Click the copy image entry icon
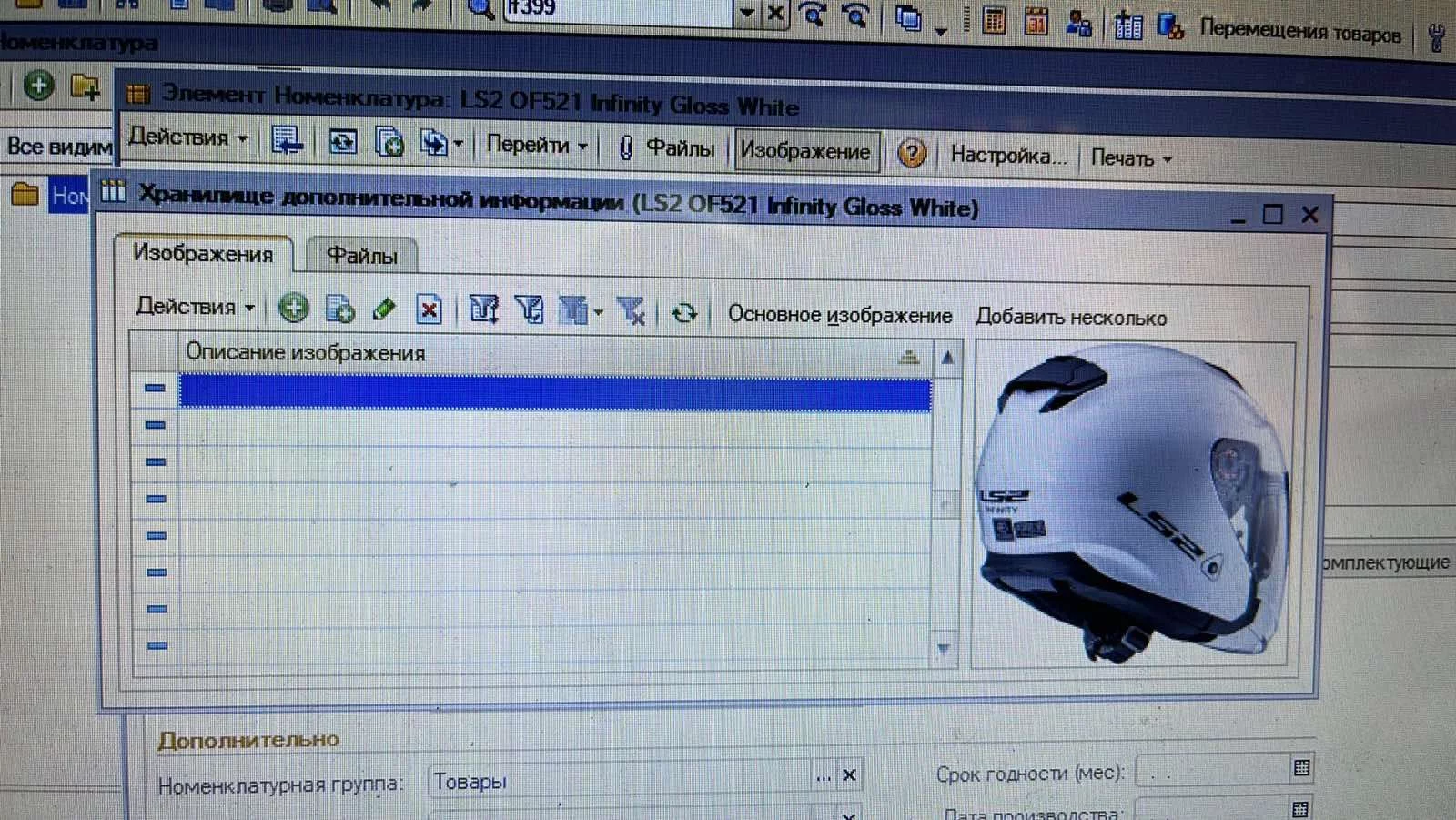The image size is (1456, 820). tap(339, 309)
